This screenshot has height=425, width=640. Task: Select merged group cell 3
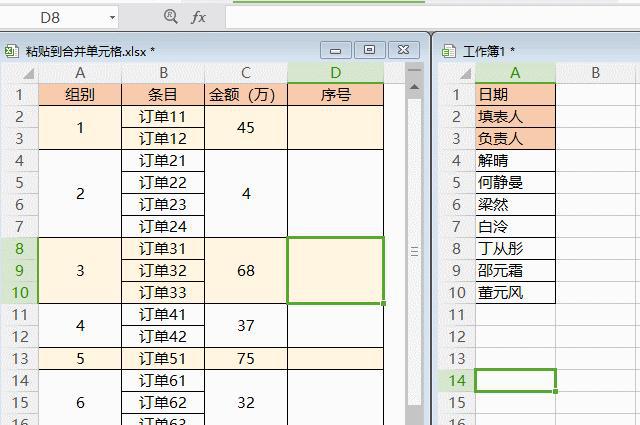(x=80, y=271)
